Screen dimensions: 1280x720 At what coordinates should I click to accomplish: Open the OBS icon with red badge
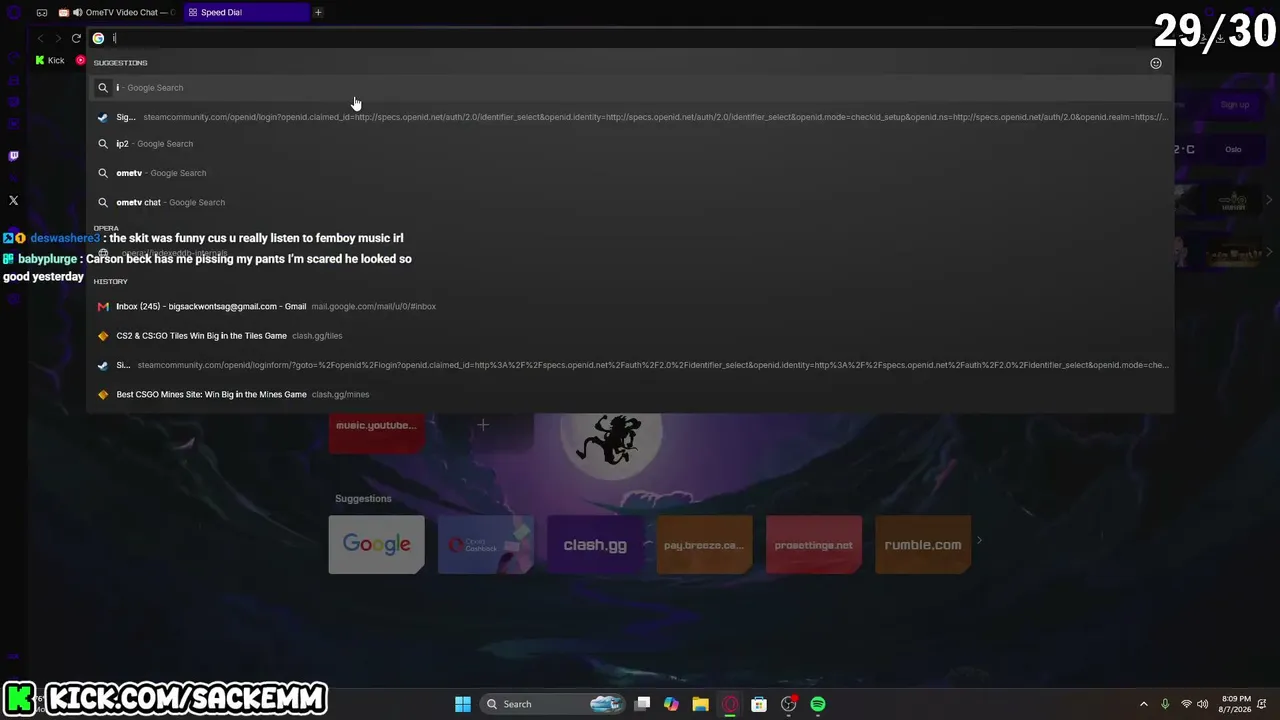(789, 704)
